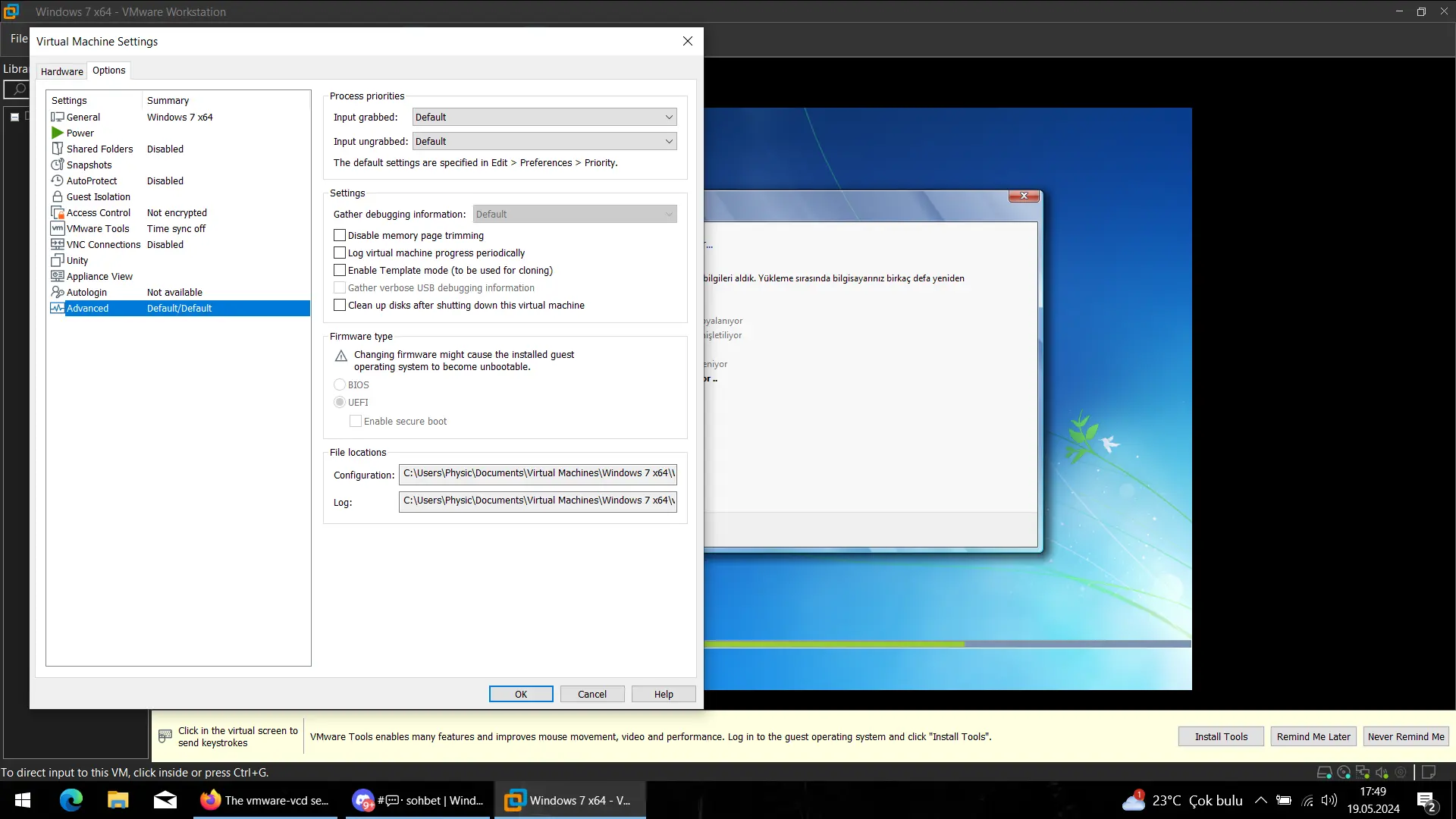Click the Help button

(664, 694)
